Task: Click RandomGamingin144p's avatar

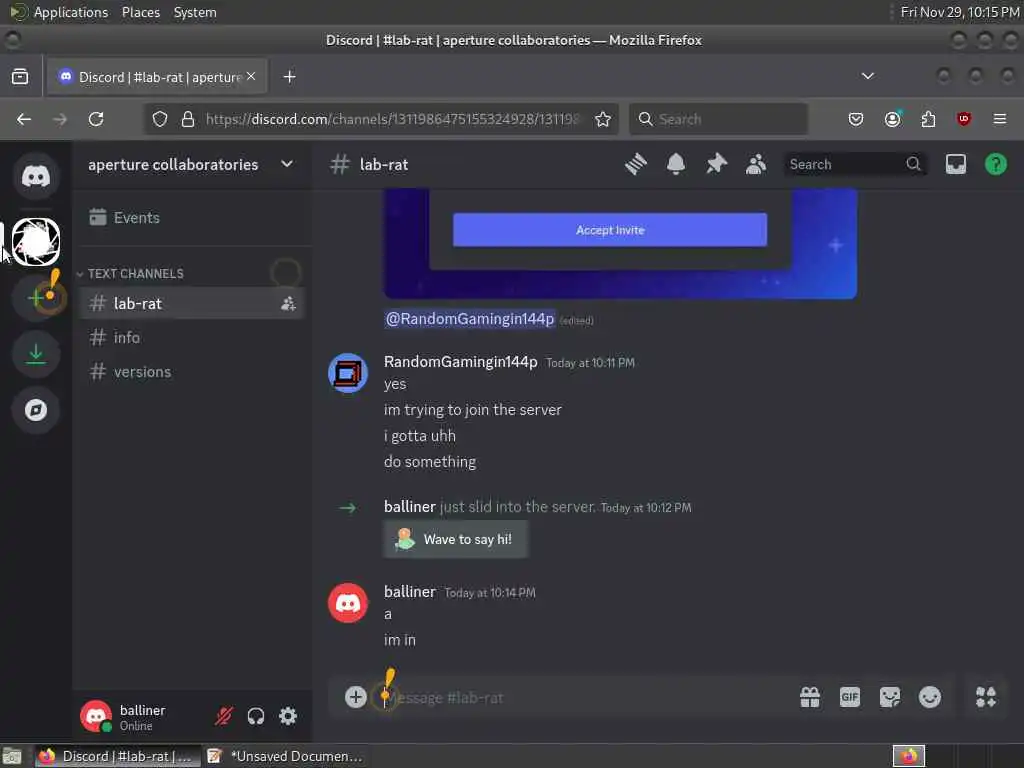Action: [347, 374]
